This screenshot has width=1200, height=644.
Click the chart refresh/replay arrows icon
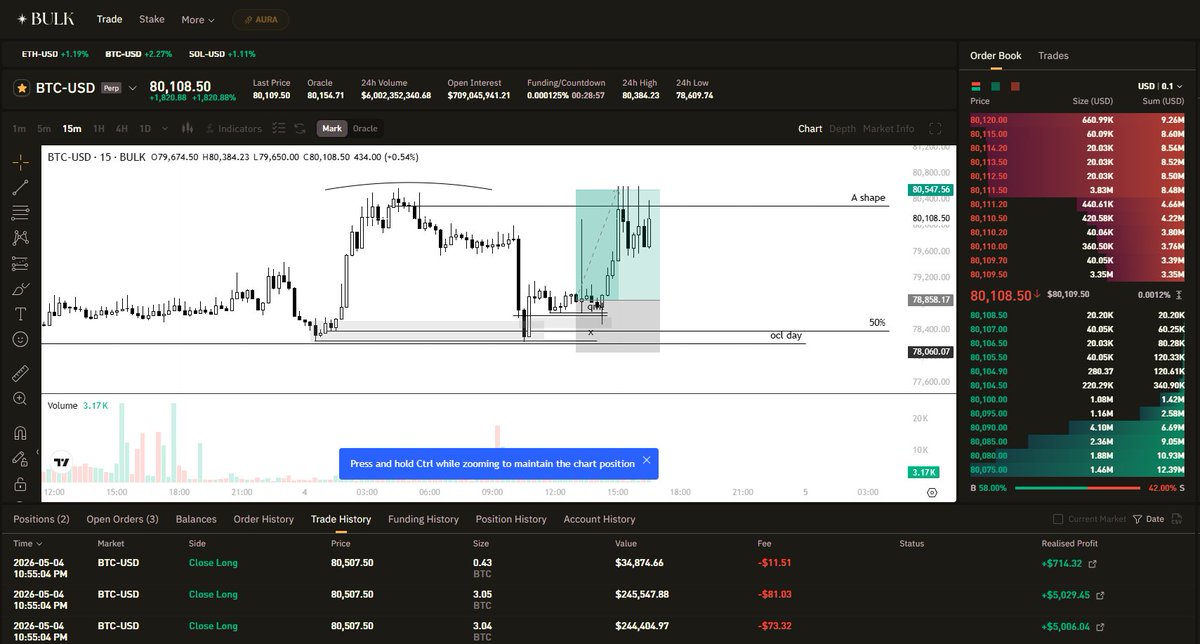(x=300, y=128)
